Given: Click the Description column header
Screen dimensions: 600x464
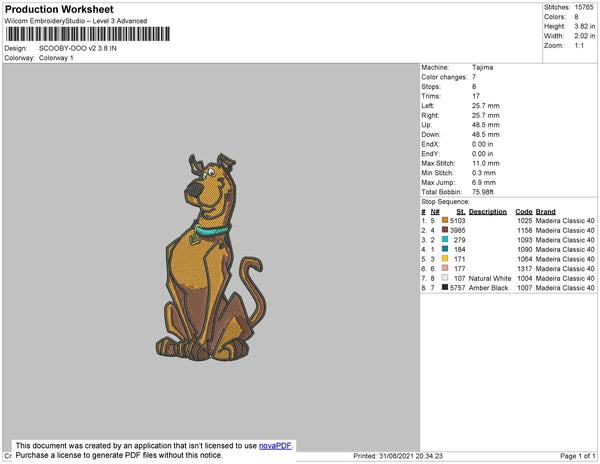Looking at the screenshot, I should [x=488, y=212].
